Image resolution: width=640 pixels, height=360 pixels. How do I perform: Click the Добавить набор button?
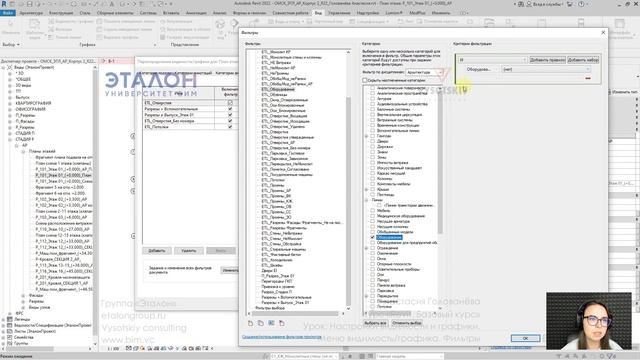pos(583,60)
